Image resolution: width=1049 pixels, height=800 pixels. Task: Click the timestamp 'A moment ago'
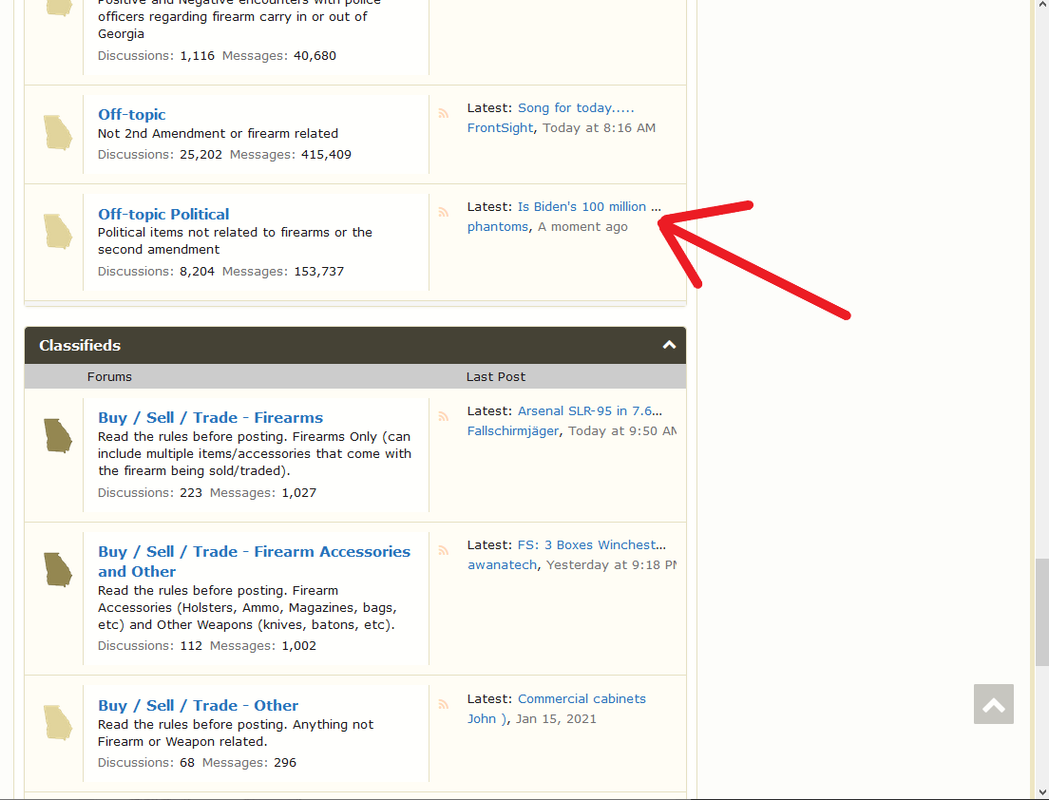click(583, 227)
